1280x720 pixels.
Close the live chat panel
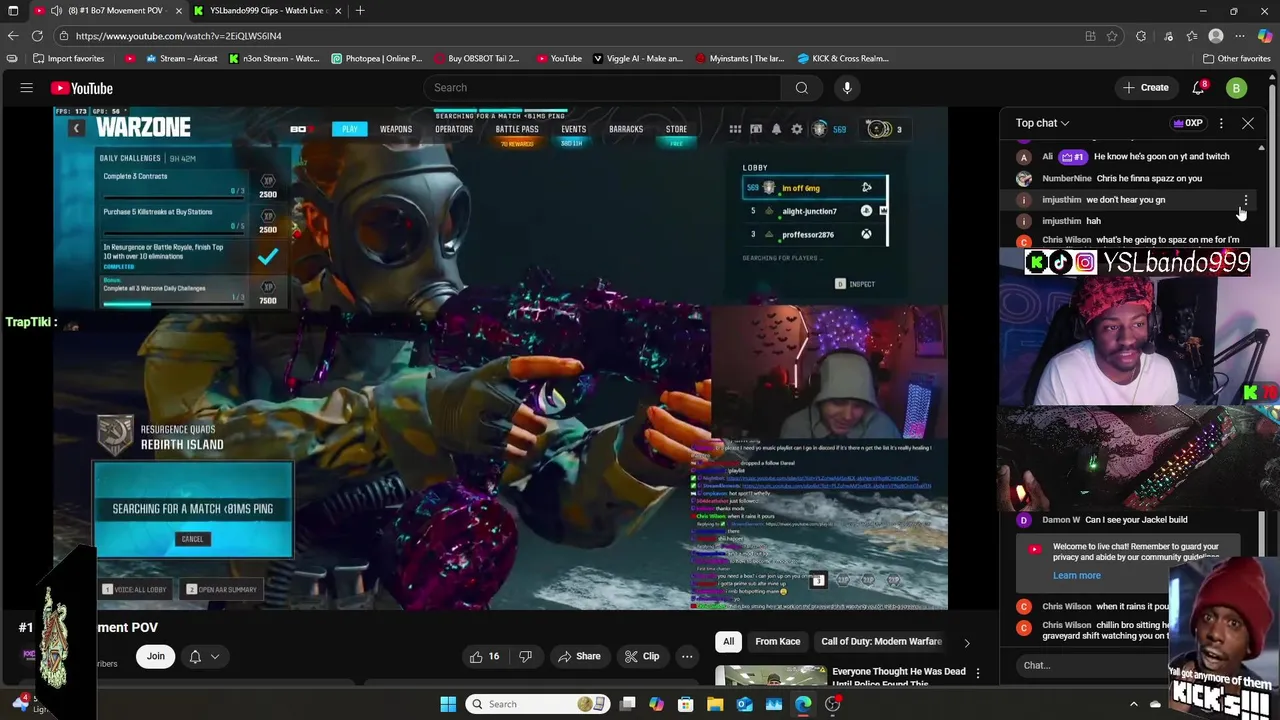(1248, 123)
